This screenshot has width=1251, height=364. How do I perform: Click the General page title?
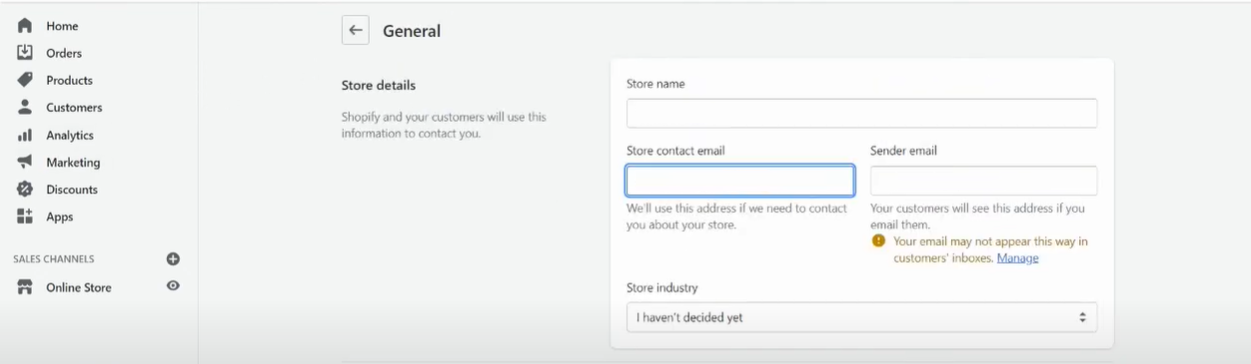(412, 31)
